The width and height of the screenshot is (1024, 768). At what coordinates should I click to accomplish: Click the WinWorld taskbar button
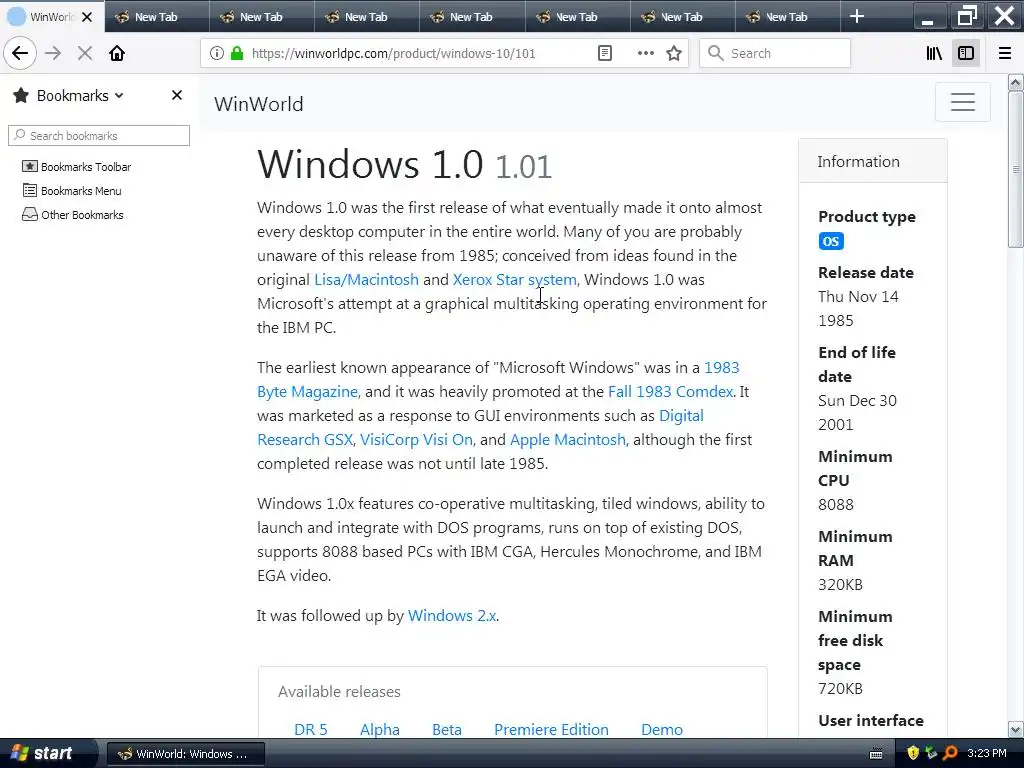185,754
